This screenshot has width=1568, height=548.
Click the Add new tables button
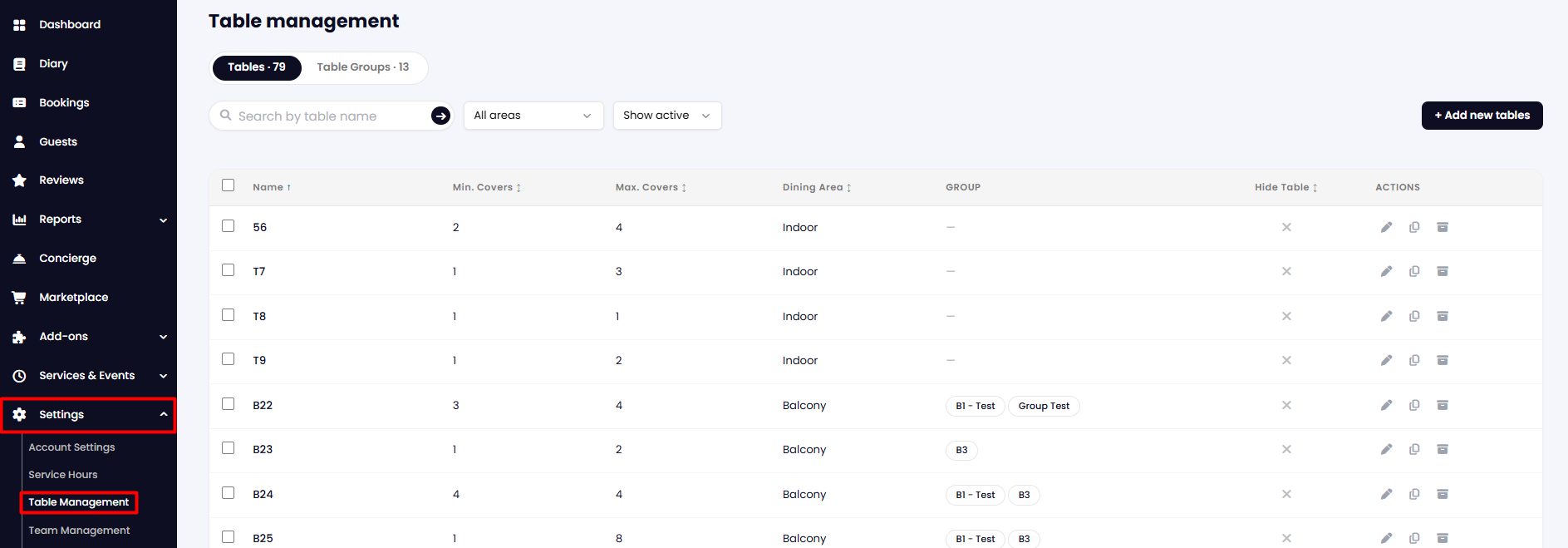point(1482,116)
